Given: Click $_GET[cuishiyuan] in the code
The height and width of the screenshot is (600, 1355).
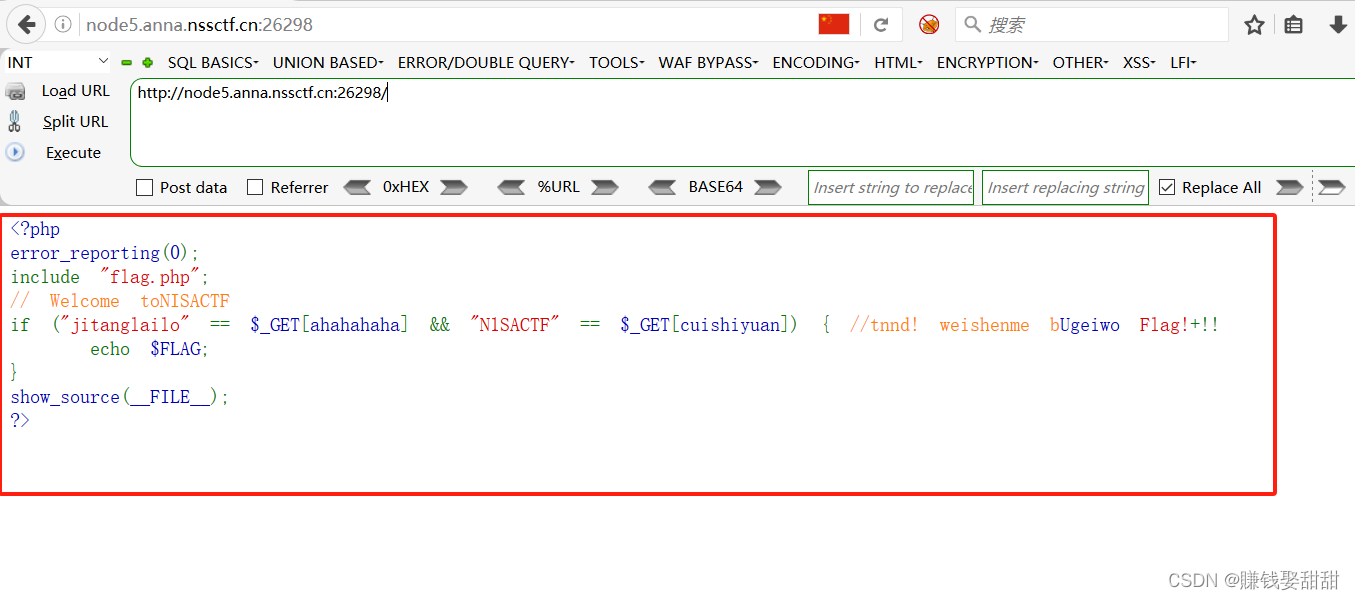Looking at the screenshot, I should (x=709, y=325).
